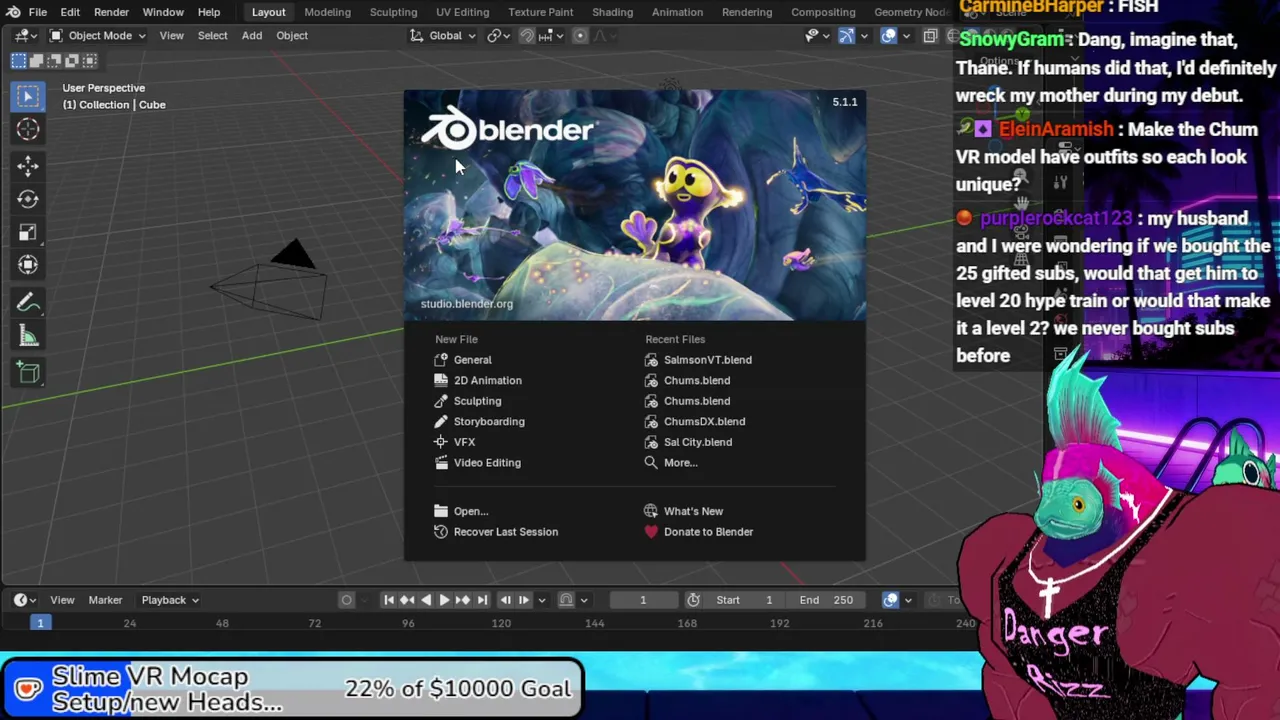Activate the Transform tool

tap(28, 265)
